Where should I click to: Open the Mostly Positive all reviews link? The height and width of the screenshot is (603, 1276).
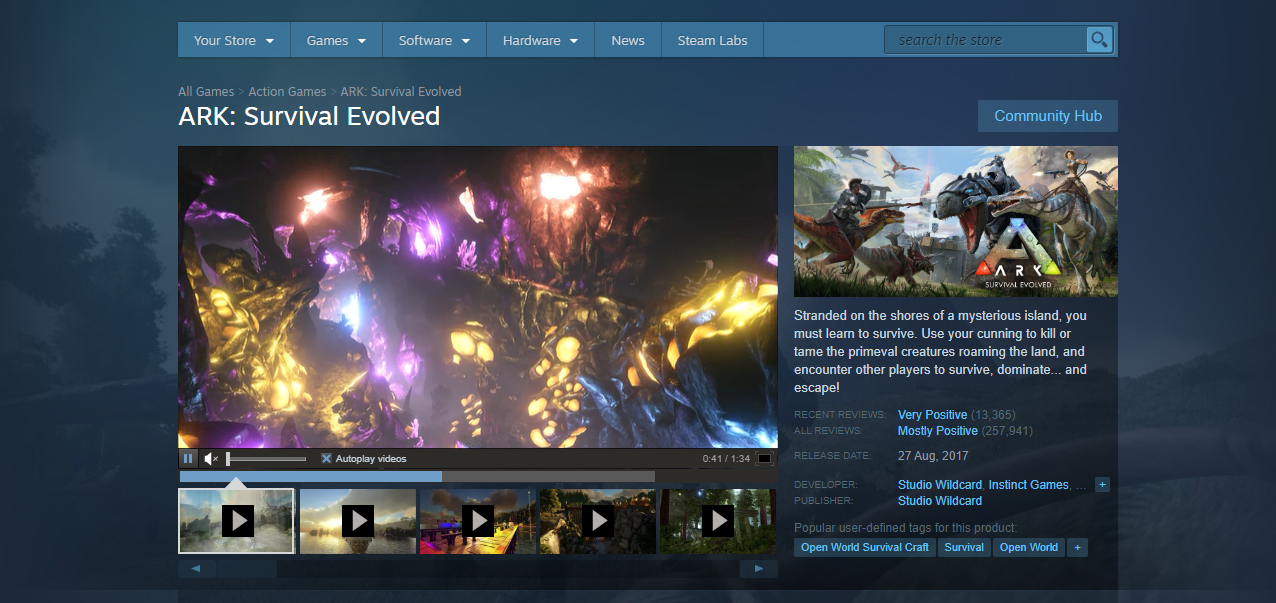pos(938,431)
